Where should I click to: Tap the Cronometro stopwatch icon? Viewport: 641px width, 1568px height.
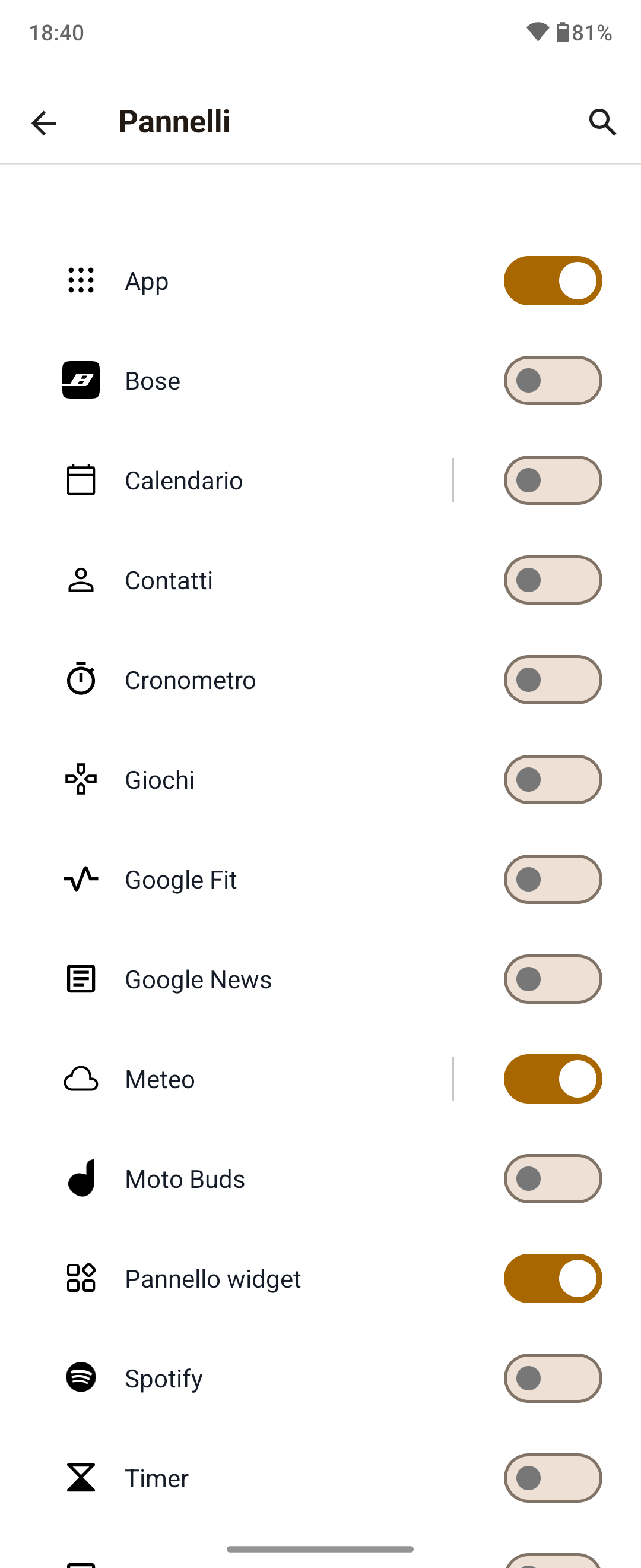point(81,679)
